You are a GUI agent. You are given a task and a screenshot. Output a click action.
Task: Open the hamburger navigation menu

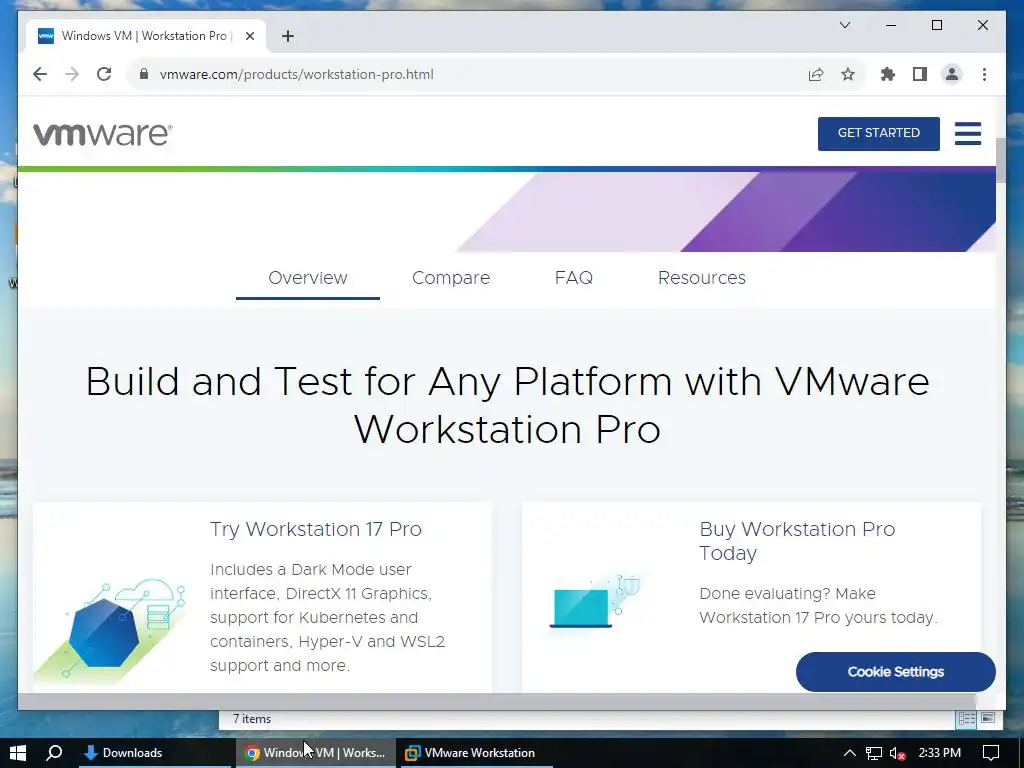[x=968, y=133]
